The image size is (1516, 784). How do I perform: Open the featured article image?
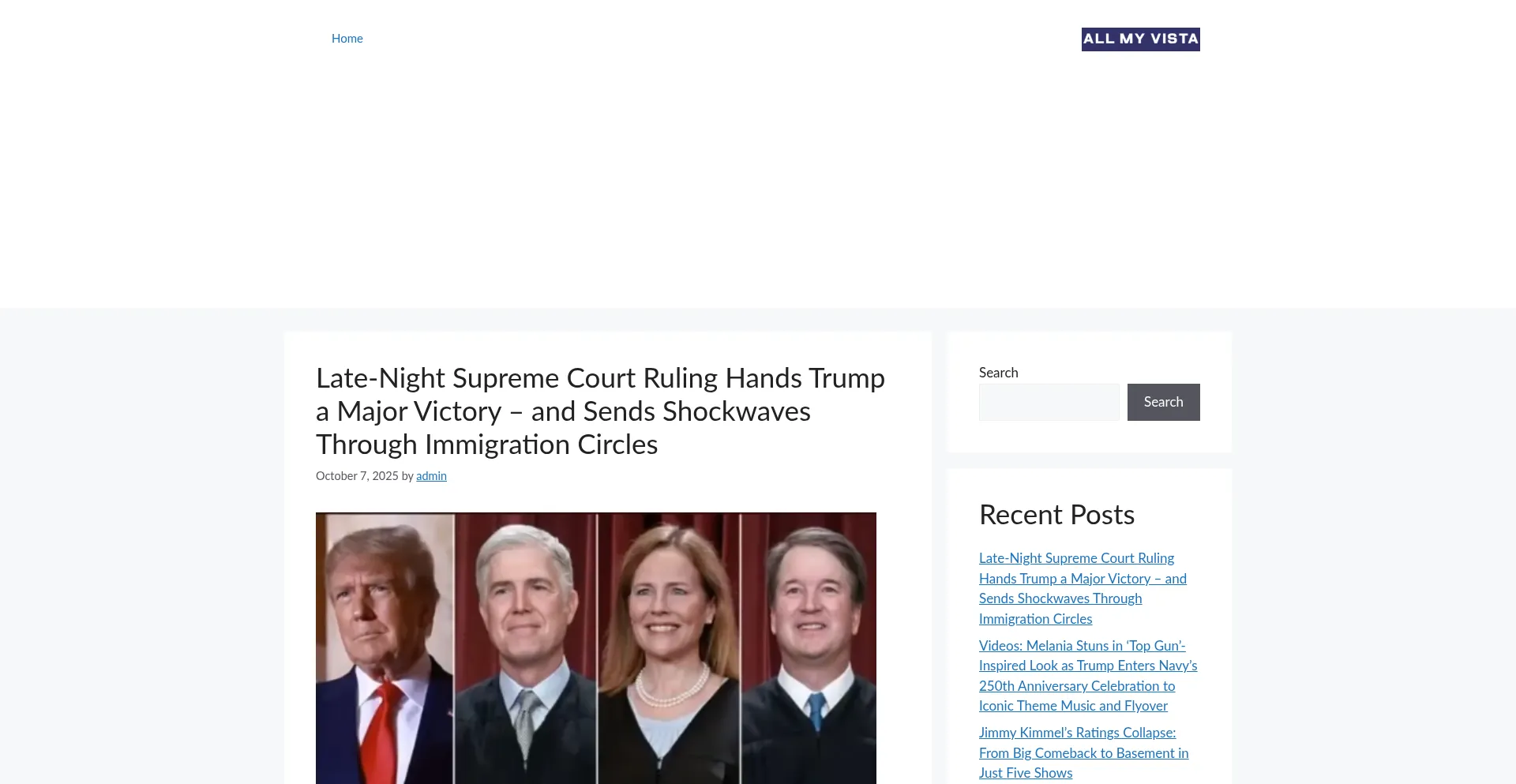point(596,648)
